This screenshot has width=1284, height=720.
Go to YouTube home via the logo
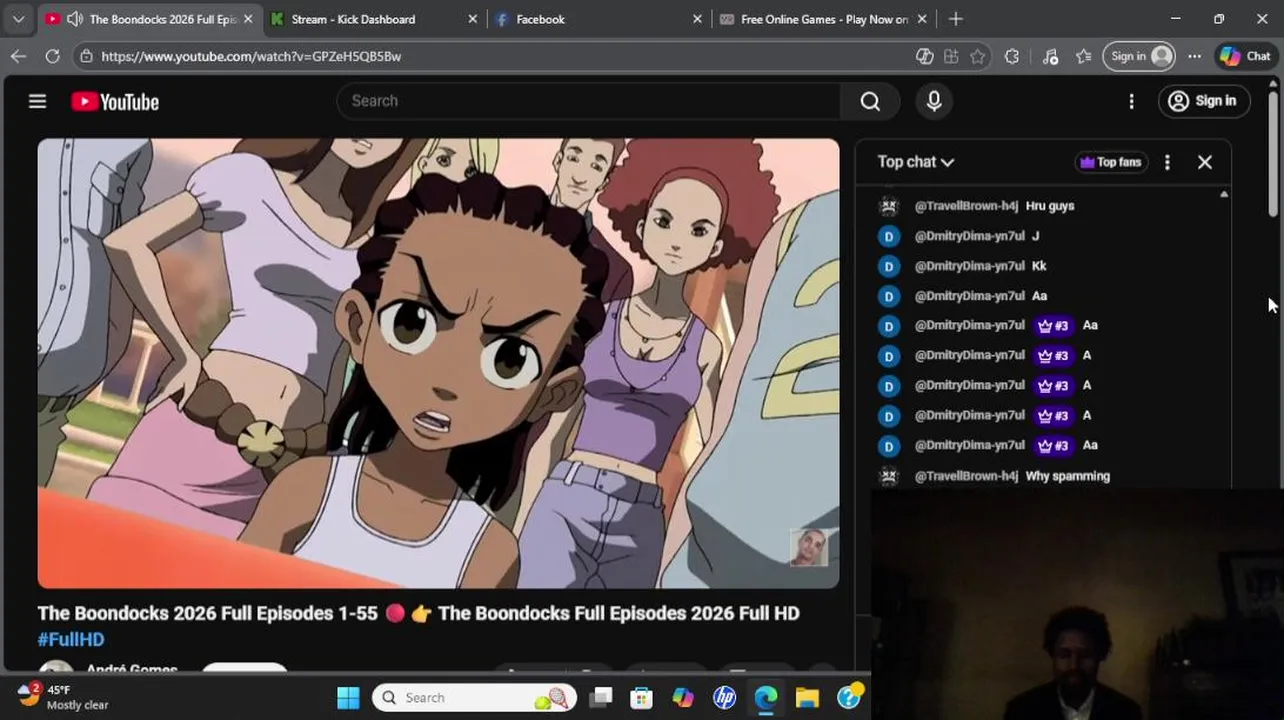tap(115, 101)
